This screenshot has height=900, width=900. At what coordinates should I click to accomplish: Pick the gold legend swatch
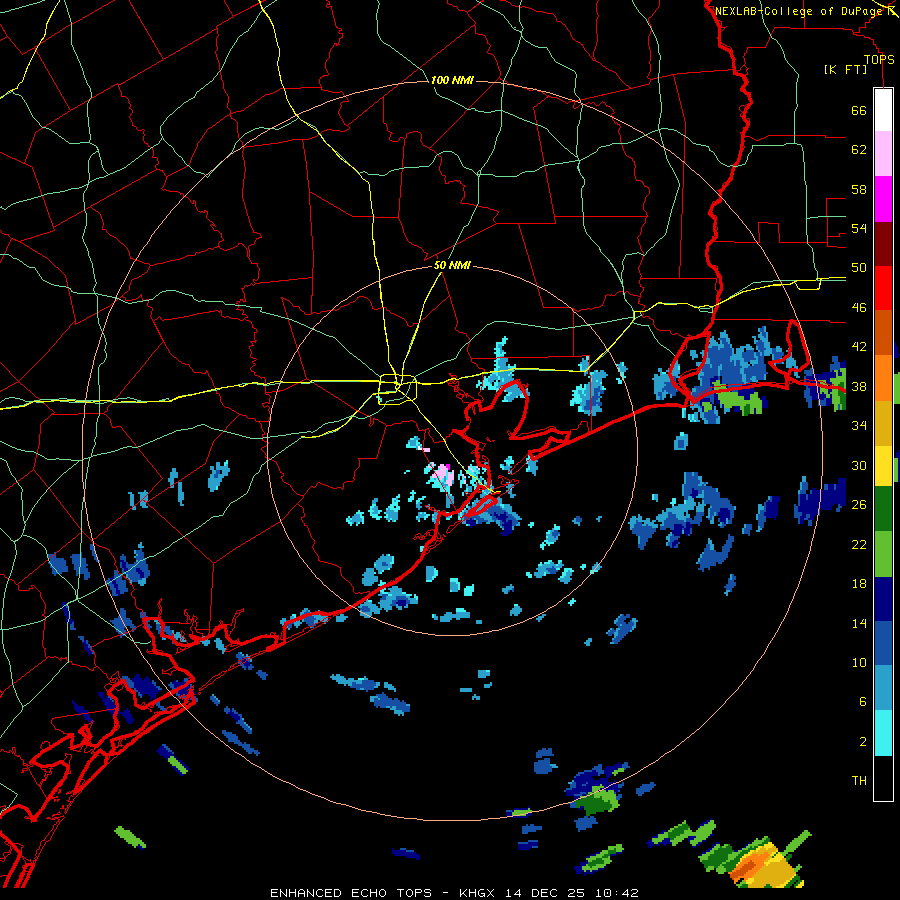[883, 423]
